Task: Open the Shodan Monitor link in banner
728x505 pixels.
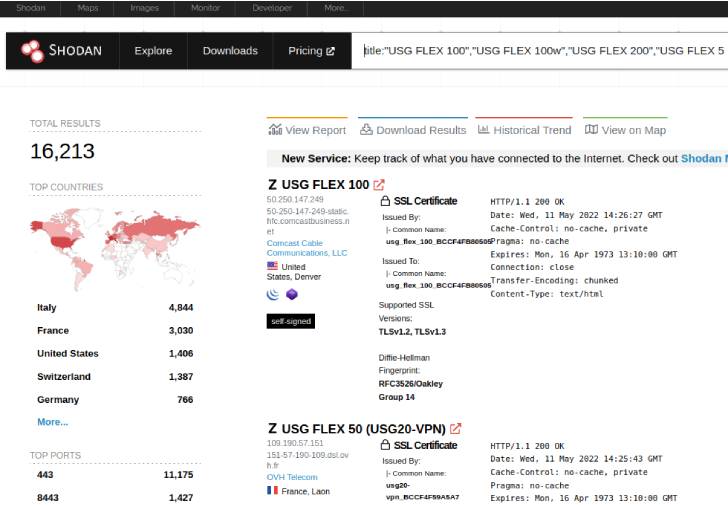Action: click(x=704, y=158)
